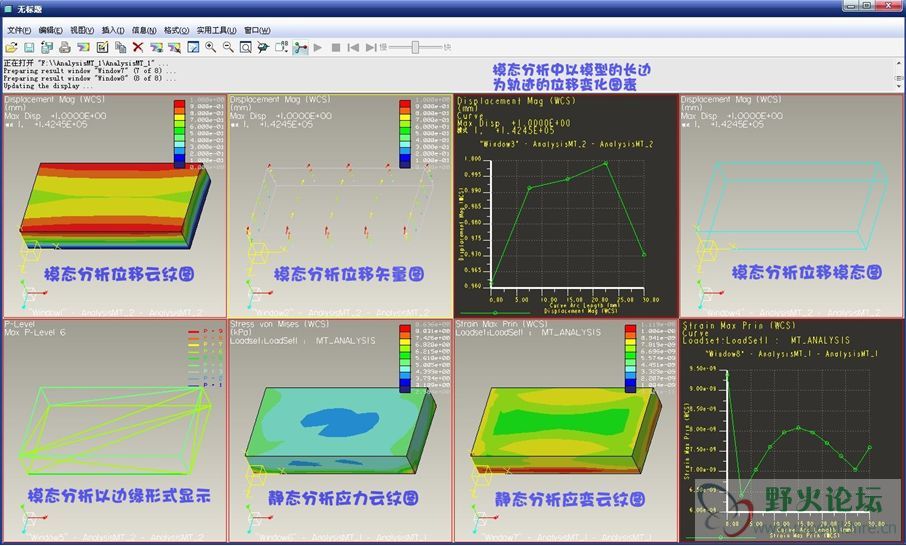Click the Step Forward animation button
This screenshot has height=546, width=906.
(x=371, y=47)
